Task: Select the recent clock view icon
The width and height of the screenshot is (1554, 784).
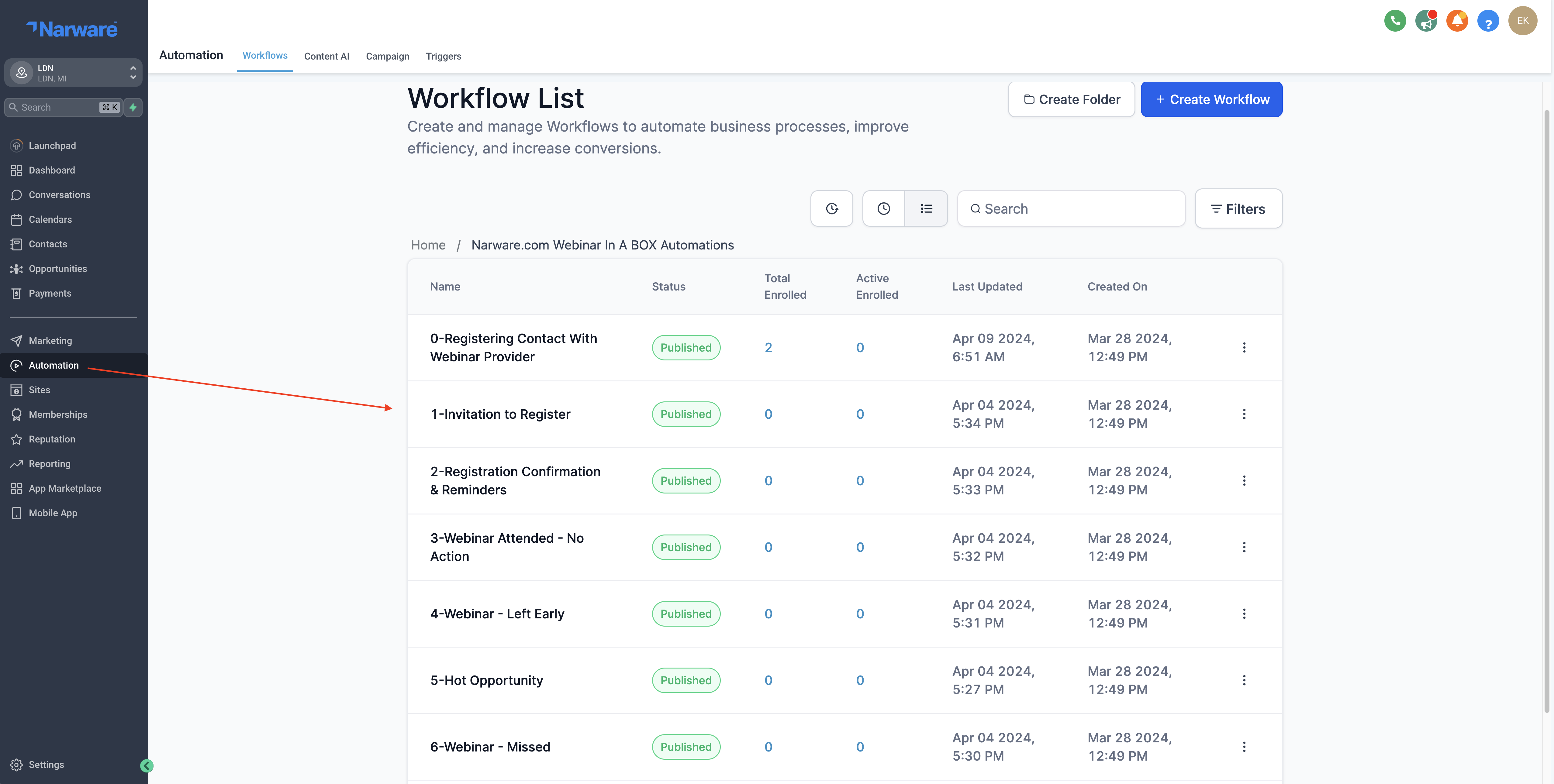Action: (884, 209)
